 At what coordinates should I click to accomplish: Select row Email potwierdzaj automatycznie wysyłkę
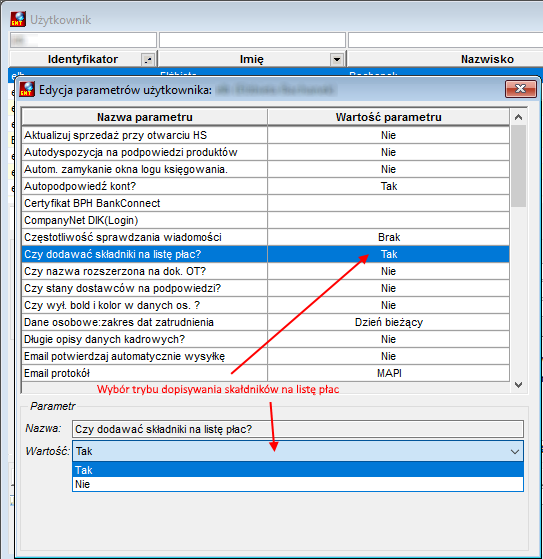click(x=265, y=356)
